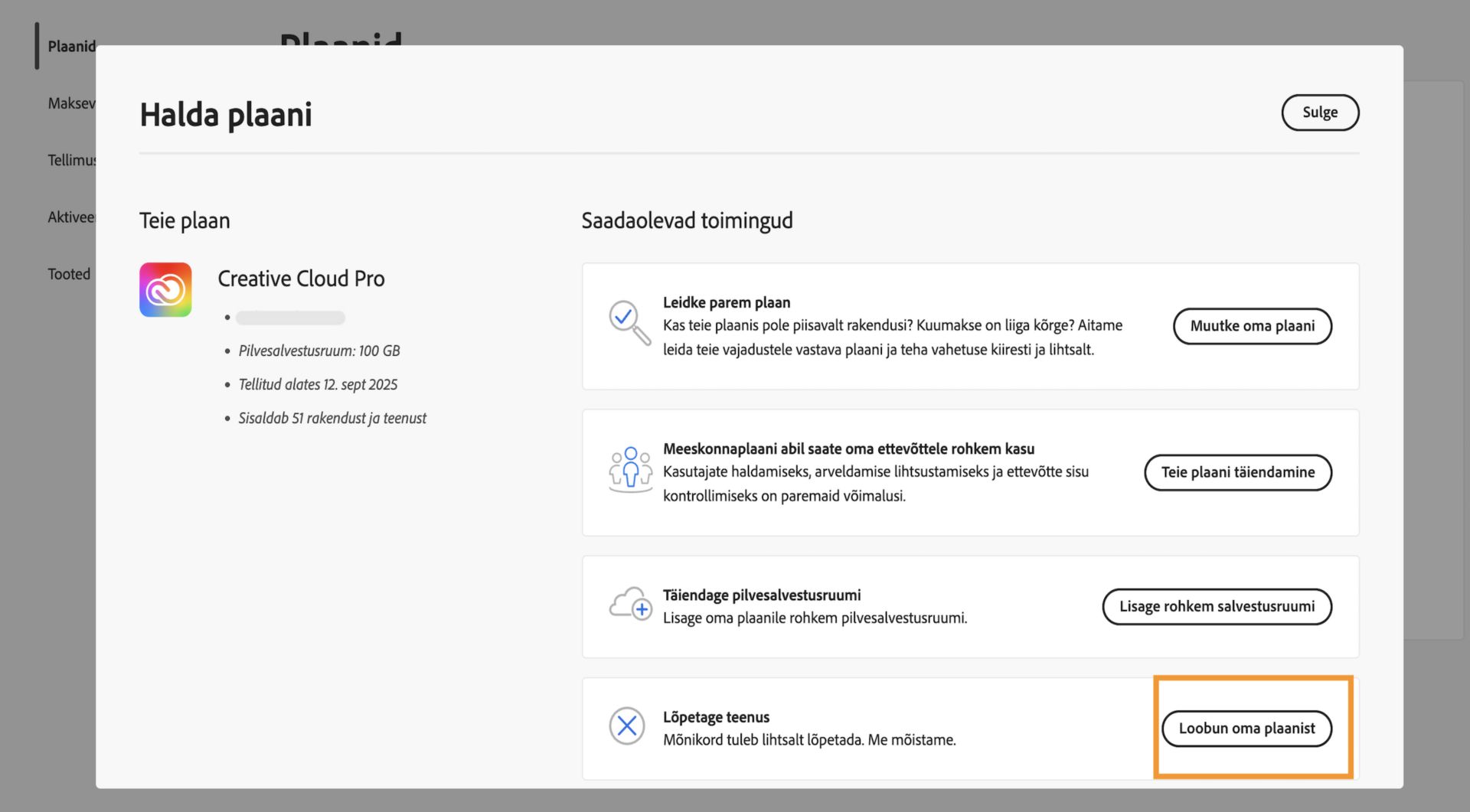Click the text Tellitud alates 12. sept 2025
The width and height of the screenshot is (1470, 812).
(318, 384)
